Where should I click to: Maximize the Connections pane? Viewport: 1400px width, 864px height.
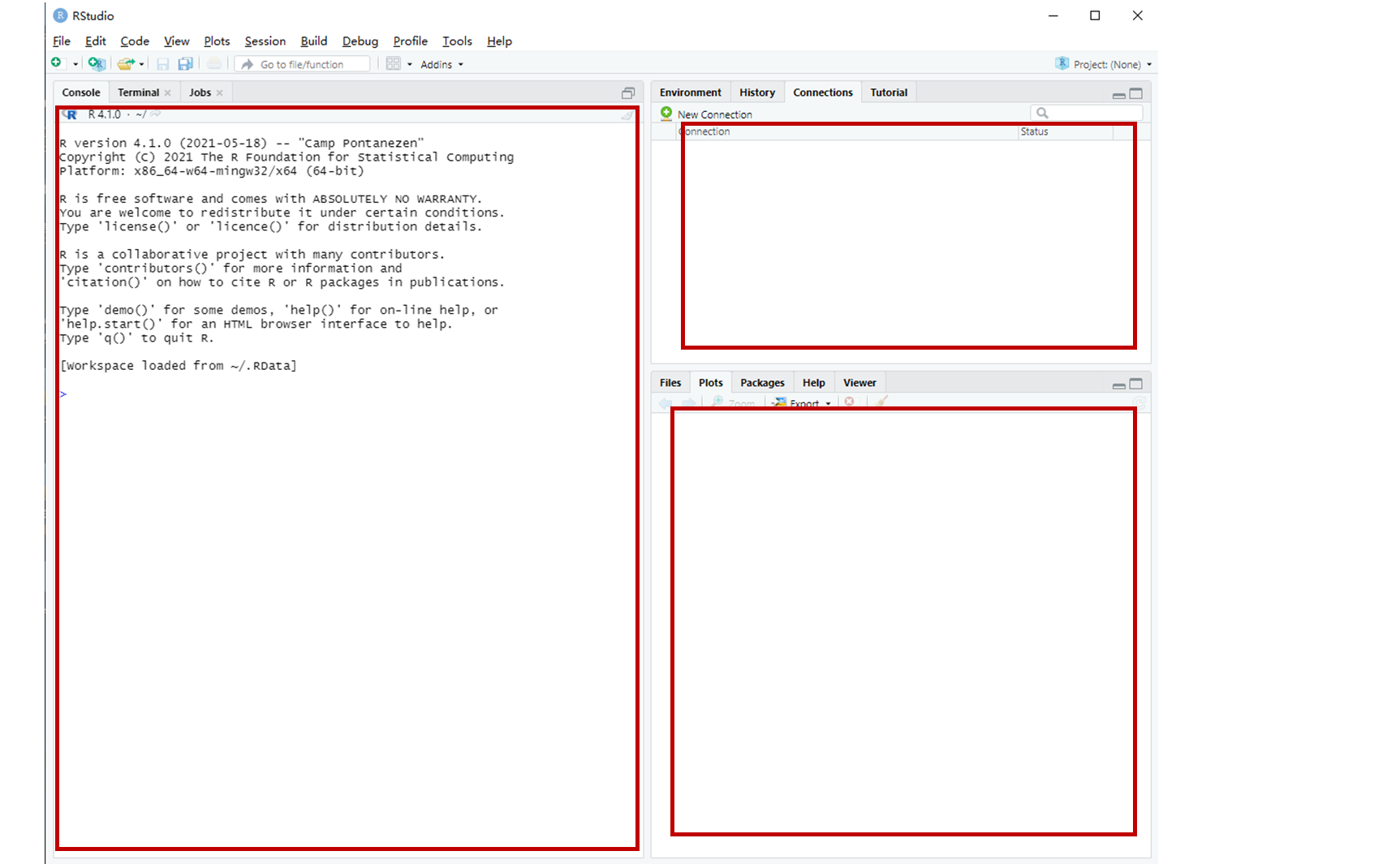1136,93
